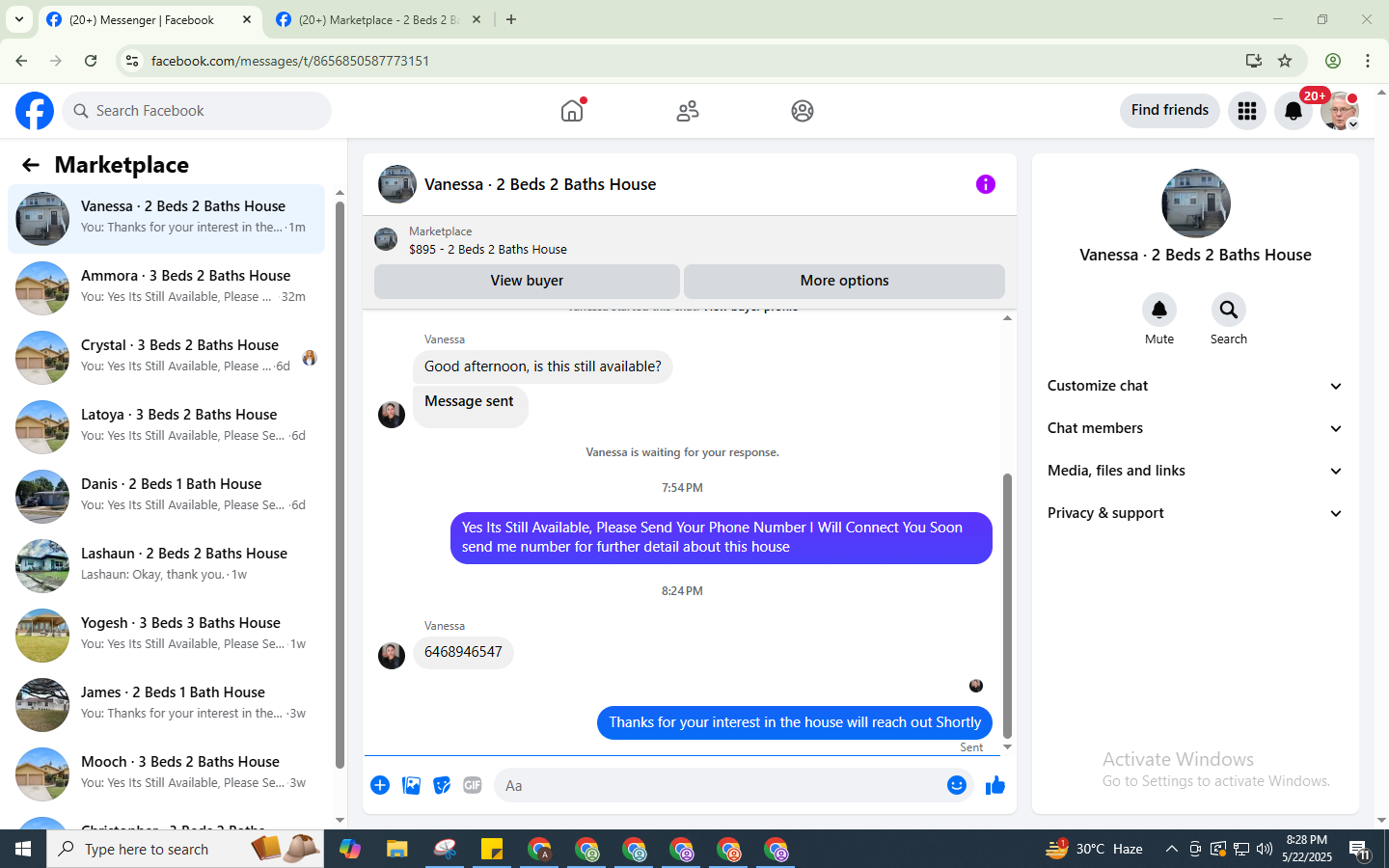Image resolution: width=1389 pixels, height=868 pixels.
Task: Open the James 2 Beds 1 Bath House chat
Action: tap(166, 705)
